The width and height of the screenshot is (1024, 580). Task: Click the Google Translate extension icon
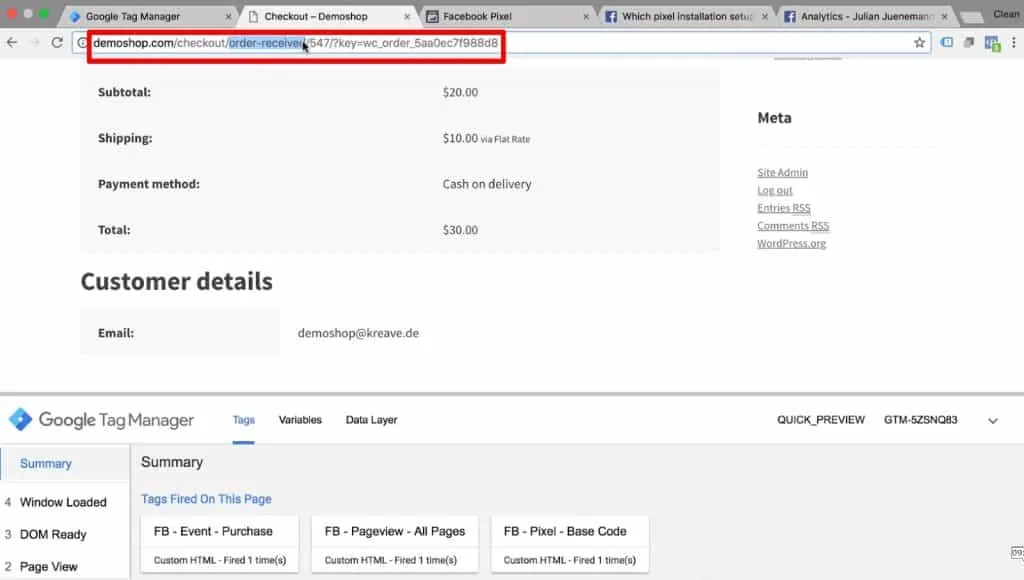pyautogui.click(x=992, y=43)
